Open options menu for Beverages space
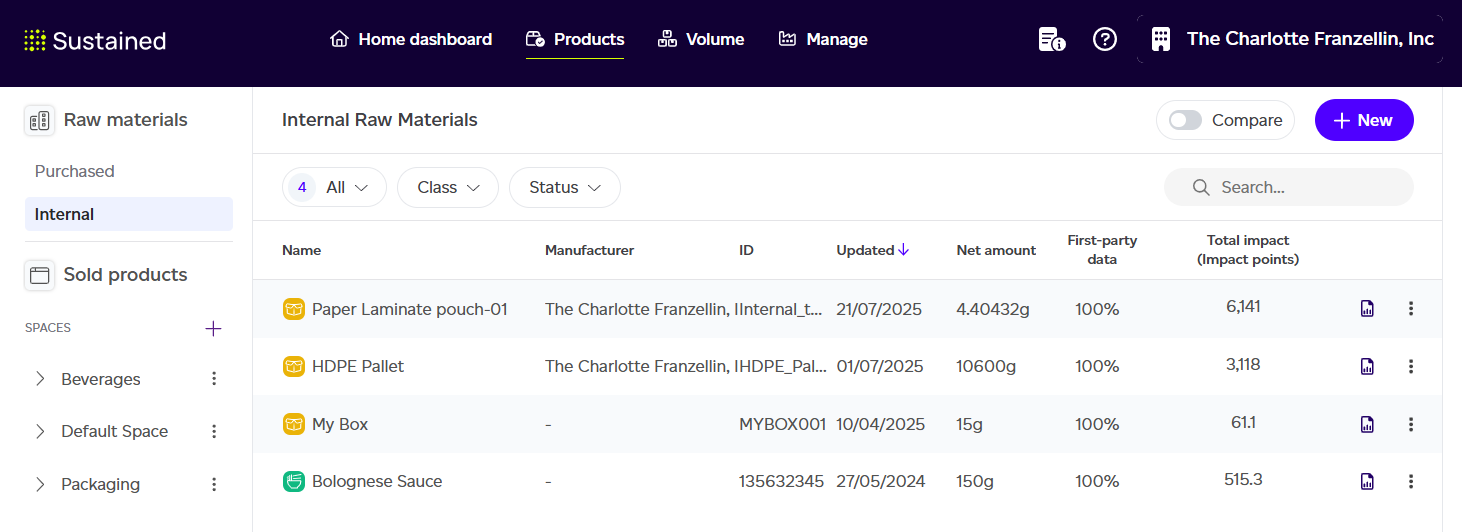This screenshot has height=532, width=1462. (214, 379)
